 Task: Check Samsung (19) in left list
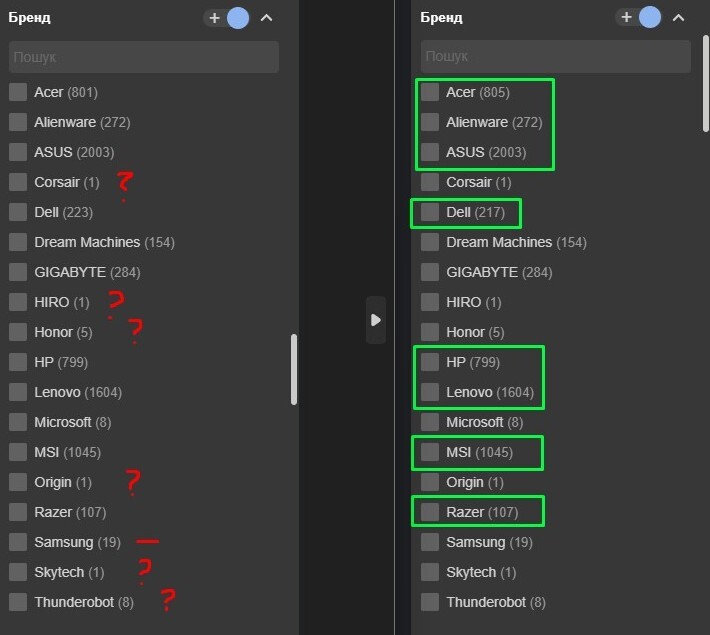[x=18, y=542]
